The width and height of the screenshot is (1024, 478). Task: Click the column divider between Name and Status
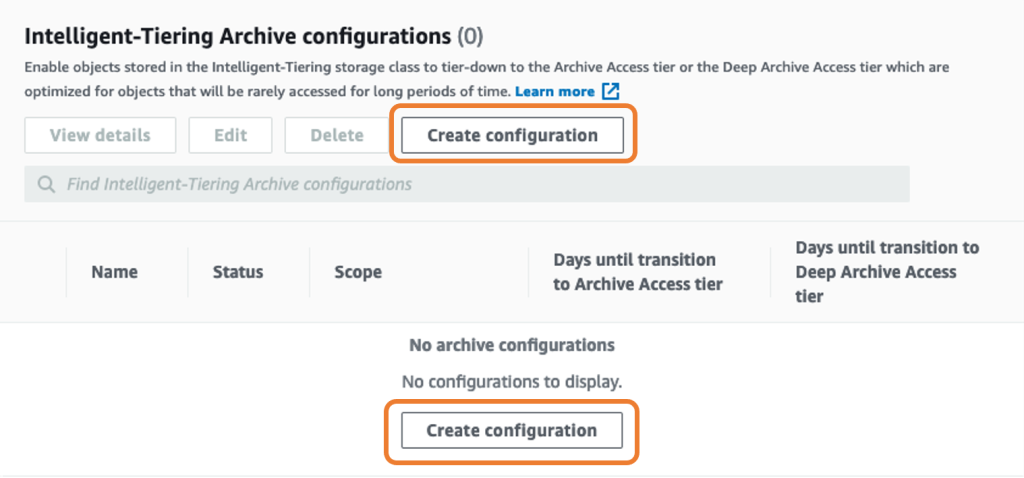[x=188, y=272]
